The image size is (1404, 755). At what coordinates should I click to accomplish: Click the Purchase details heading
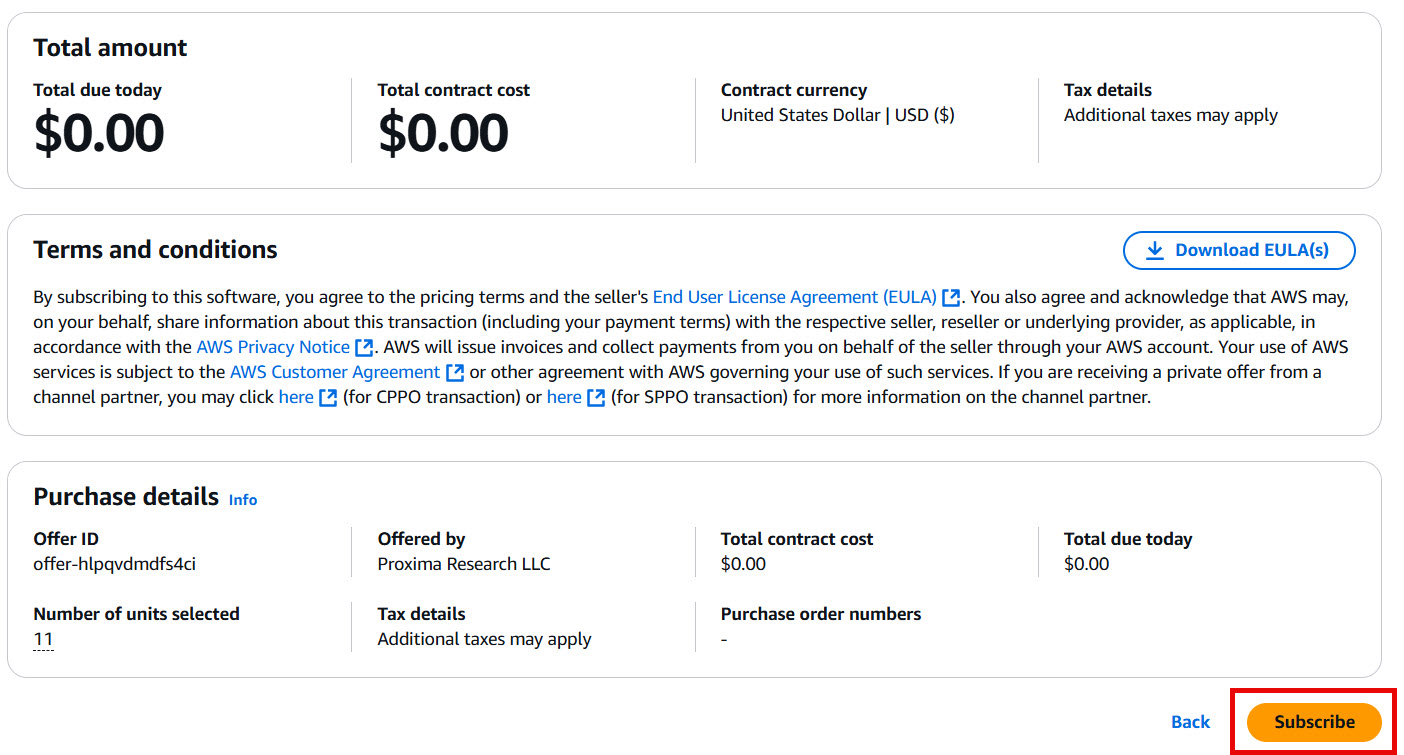tap(126, 497)
